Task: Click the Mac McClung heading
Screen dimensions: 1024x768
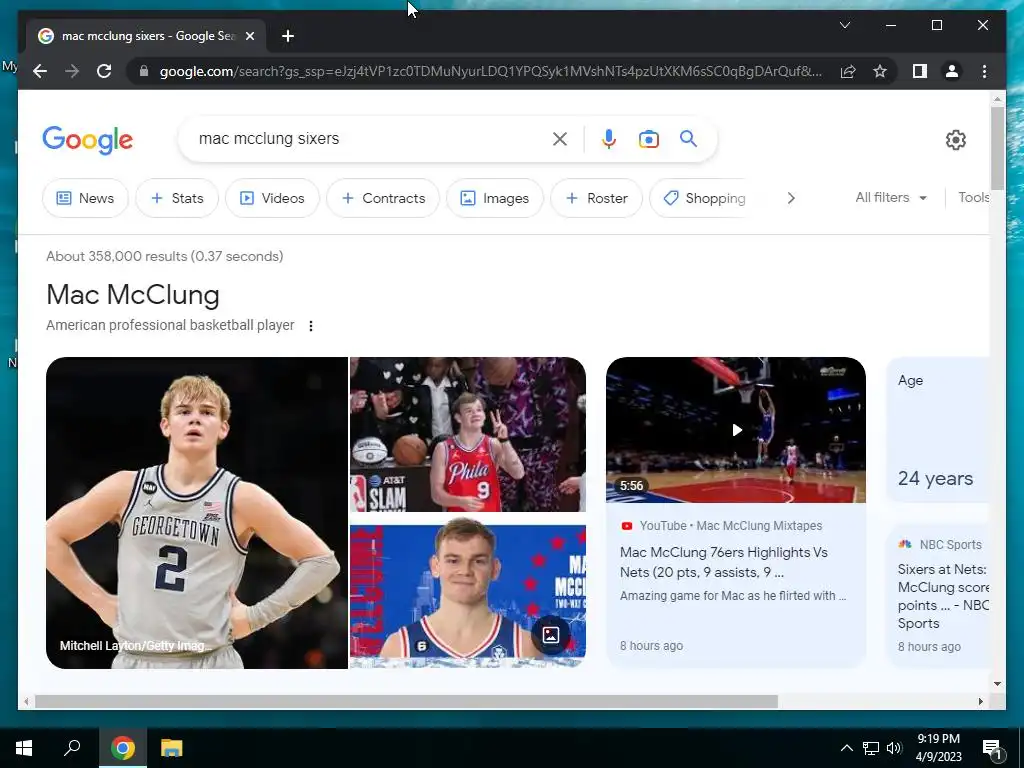Action: (133, 295)
